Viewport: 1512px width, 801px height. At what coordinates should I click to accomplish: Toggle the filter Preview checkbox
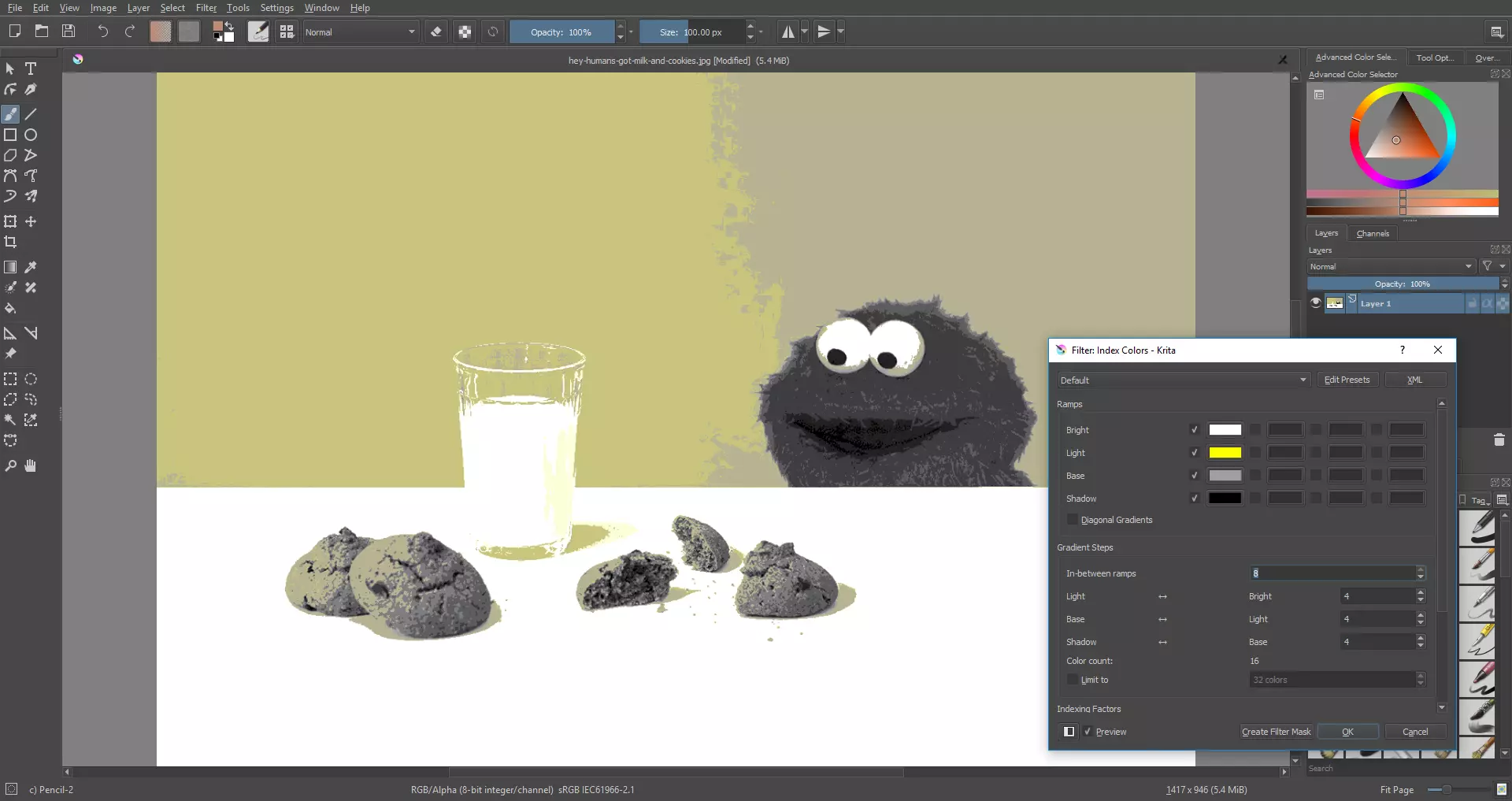coord(1088,732)
